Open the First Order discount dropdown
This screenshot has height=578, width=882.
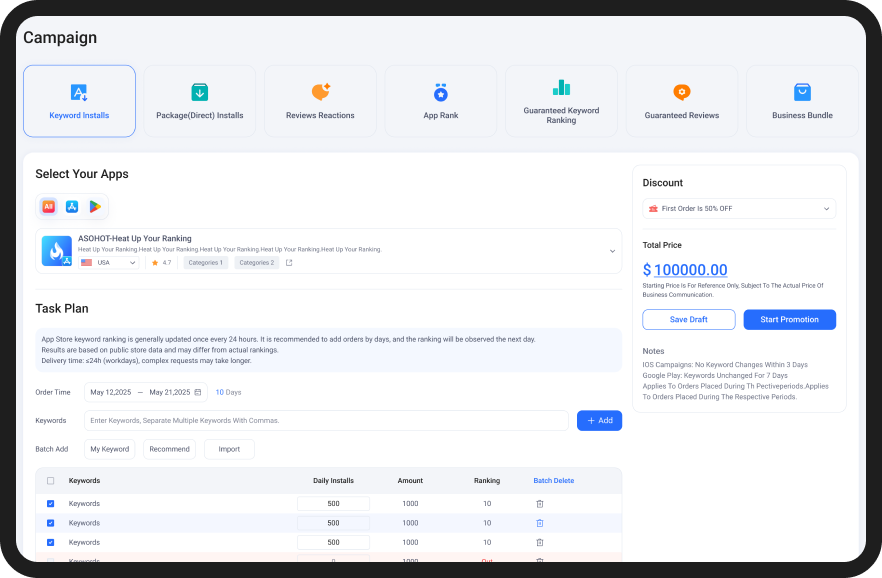point(739,209)
